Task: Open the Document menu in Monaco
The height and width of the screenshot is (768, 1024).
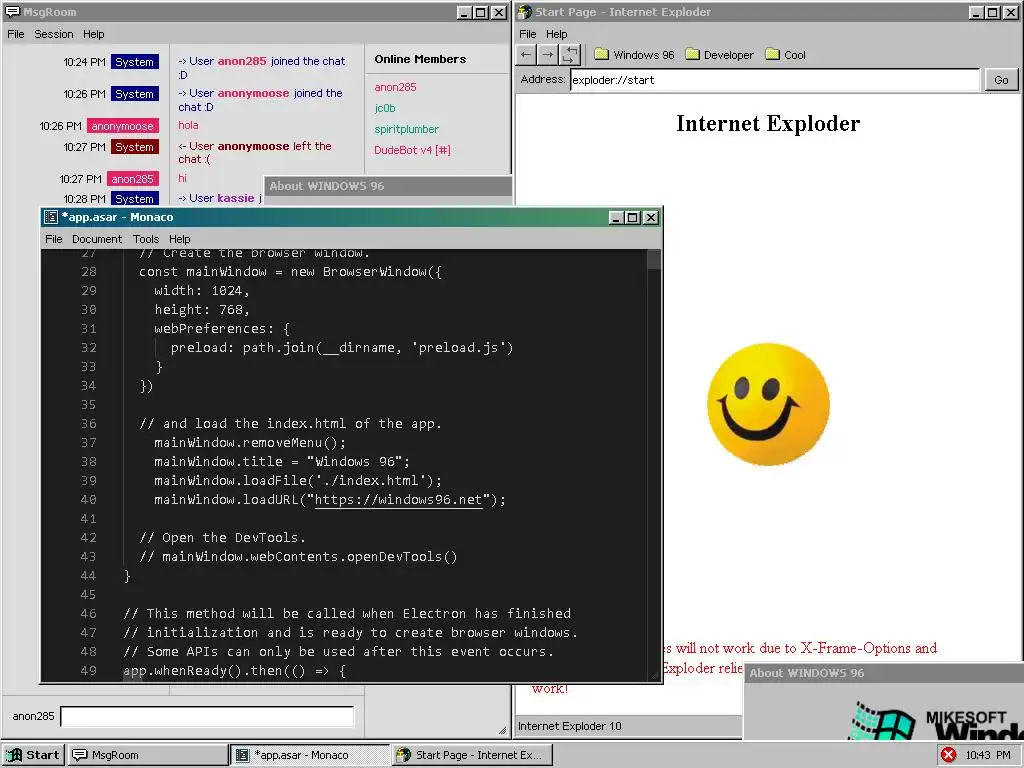Action: [97, 239]
